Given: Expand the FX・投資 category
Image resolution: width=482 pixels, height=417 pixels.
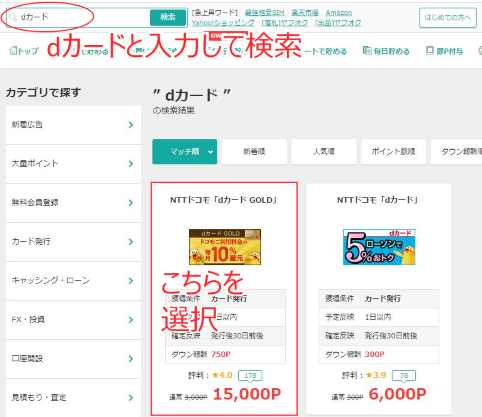Looking at the screenshot, I should [73, 320].
